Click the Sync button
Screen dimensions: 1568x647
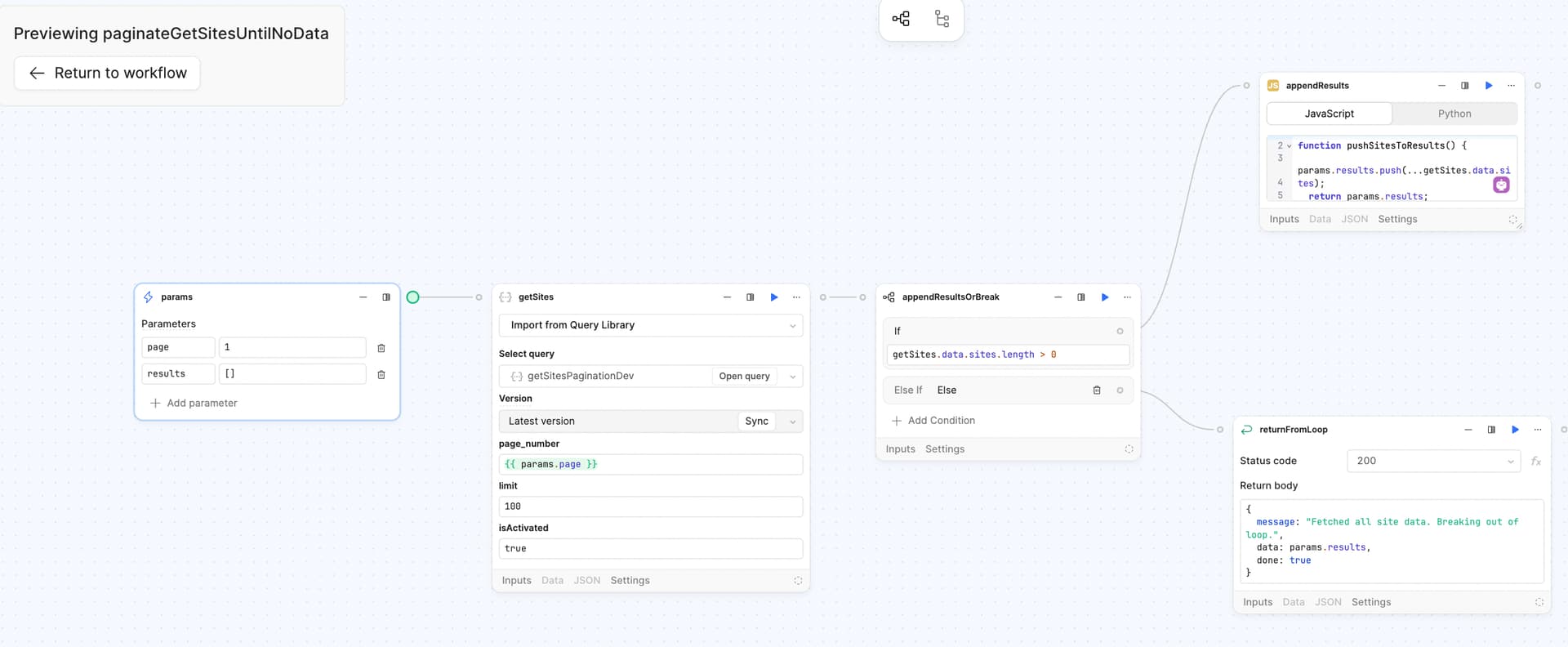coord(756,422)
